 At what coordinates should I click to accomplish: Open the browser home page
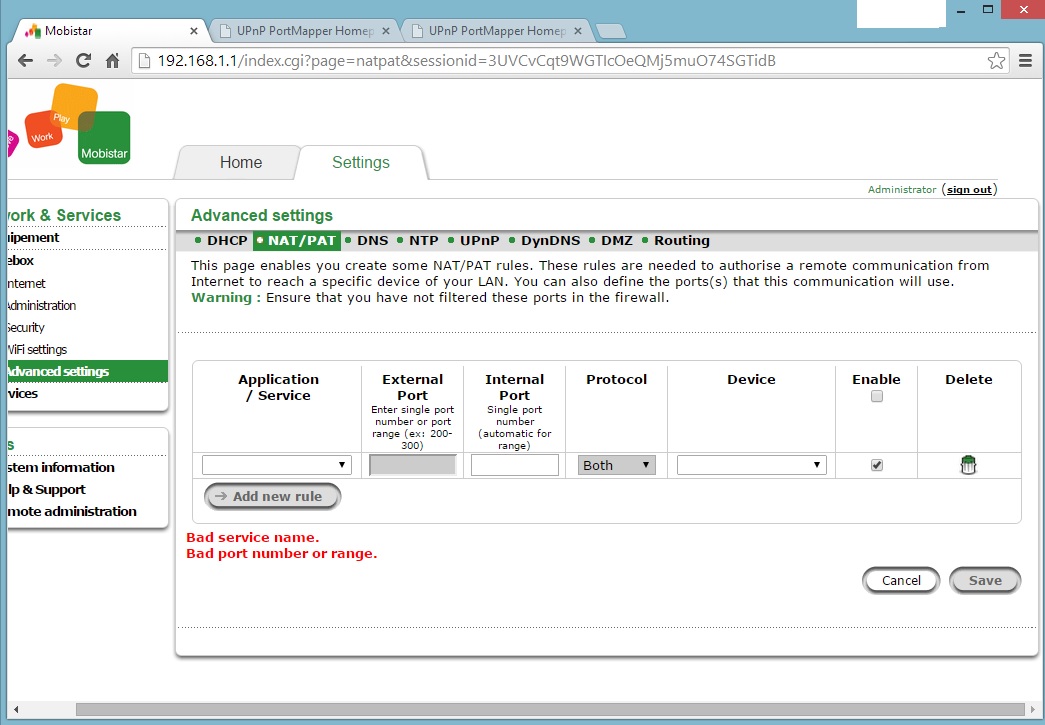tap(113, 61)
